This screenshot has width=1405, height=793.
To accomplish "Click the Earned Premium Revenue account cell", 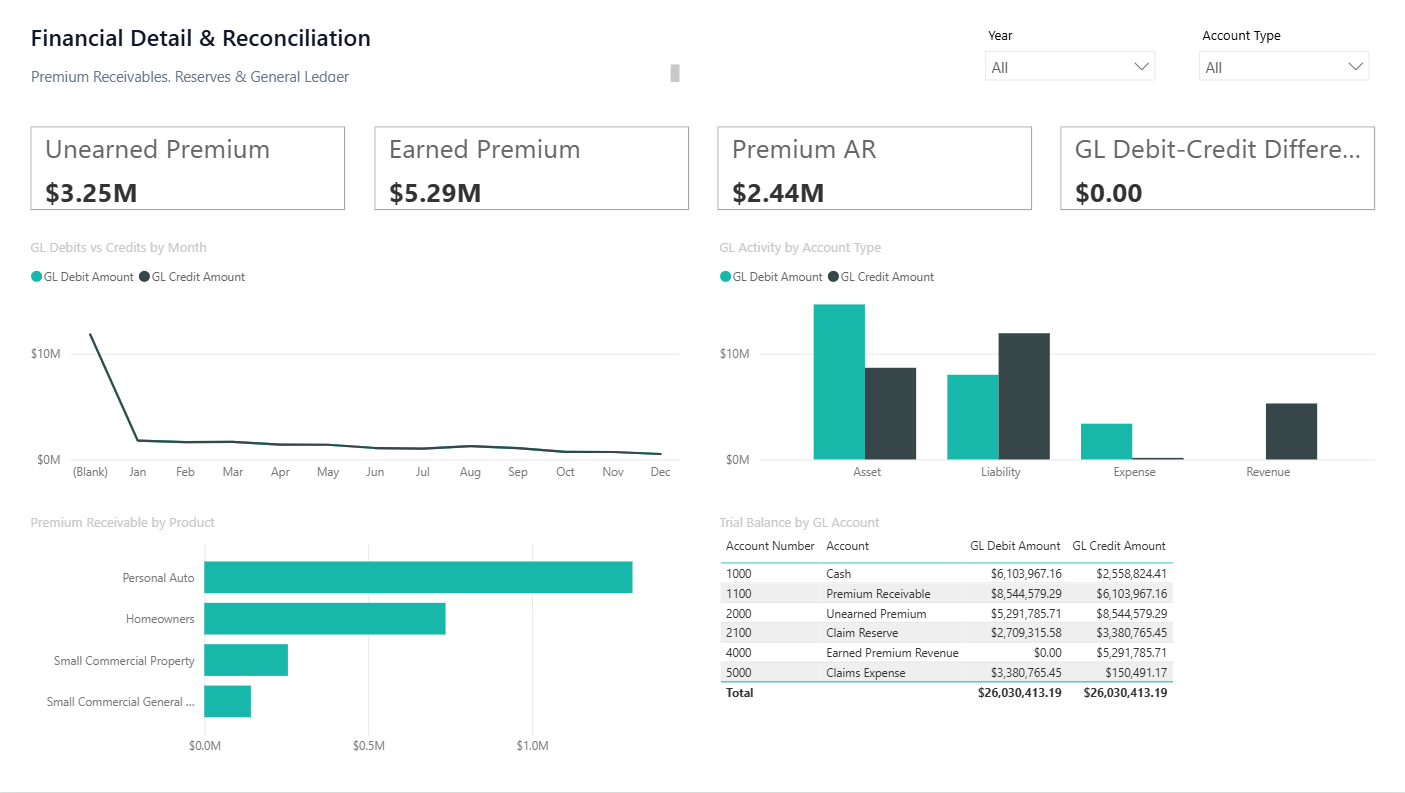I will [x=892, y=653].
